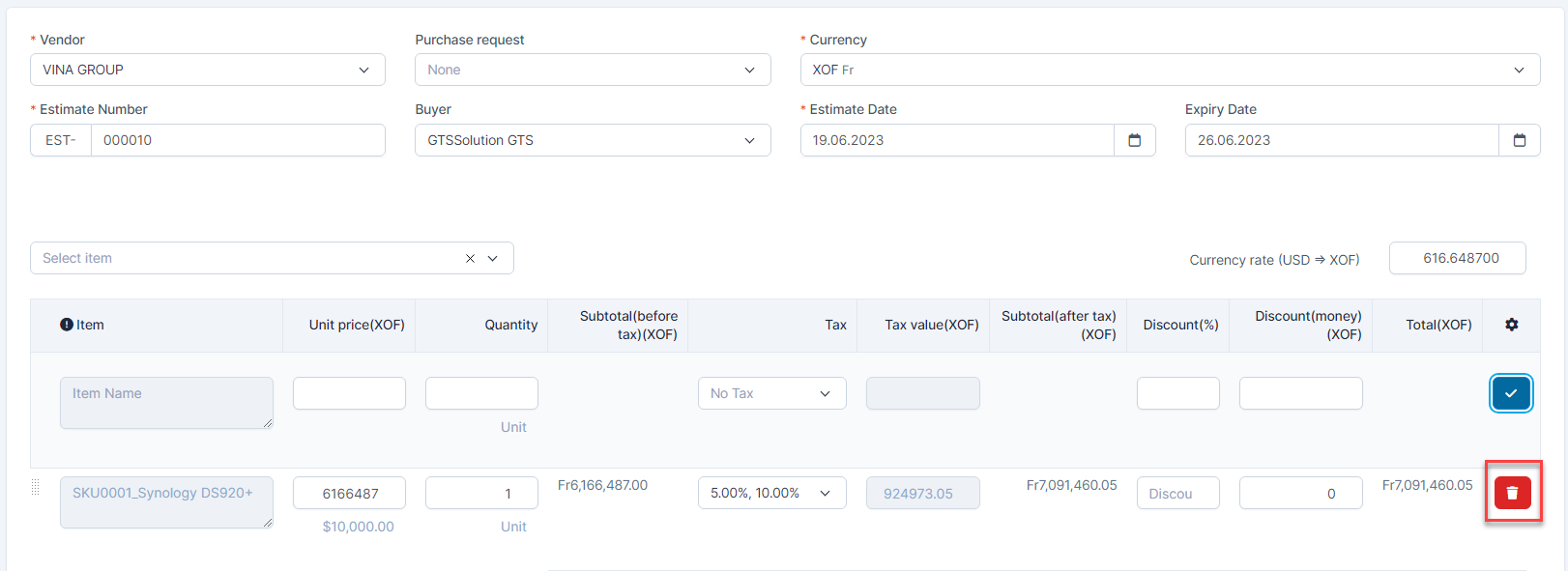The image size is (1568, 571).
Task: Expand the Currency dropdown showing XOF
Action: [x=1519, y=70]
